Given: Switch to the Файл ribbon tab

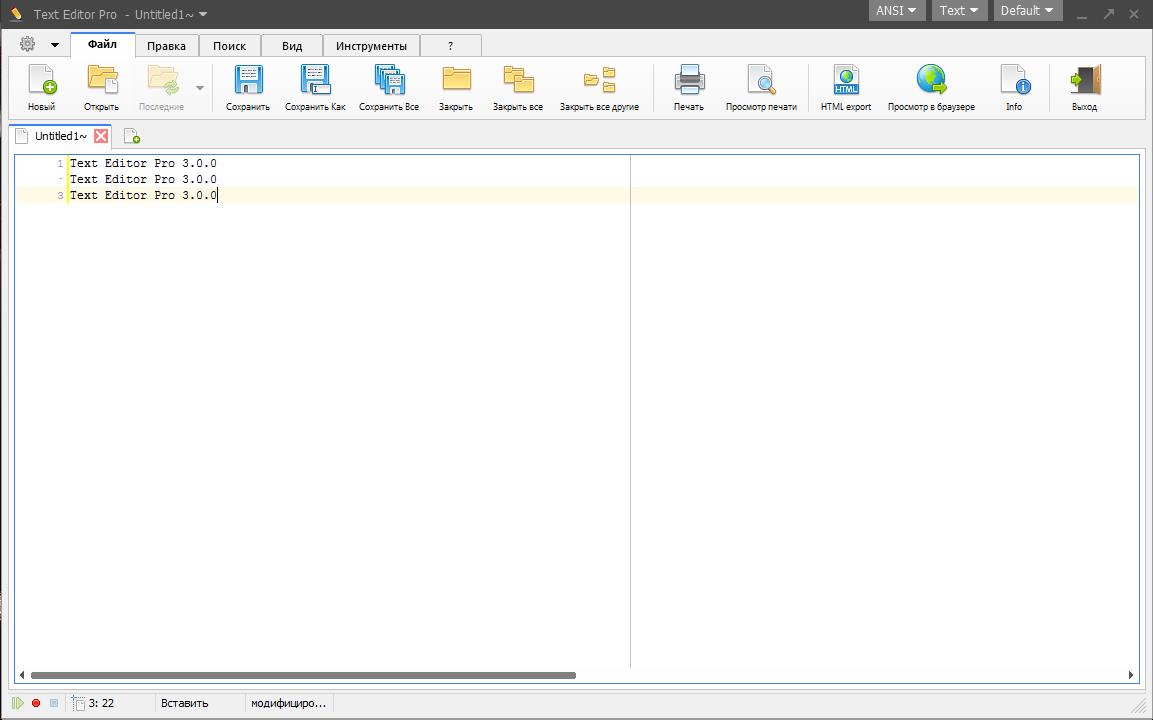Looking at the screenshot, I should (x=102, y=44).
